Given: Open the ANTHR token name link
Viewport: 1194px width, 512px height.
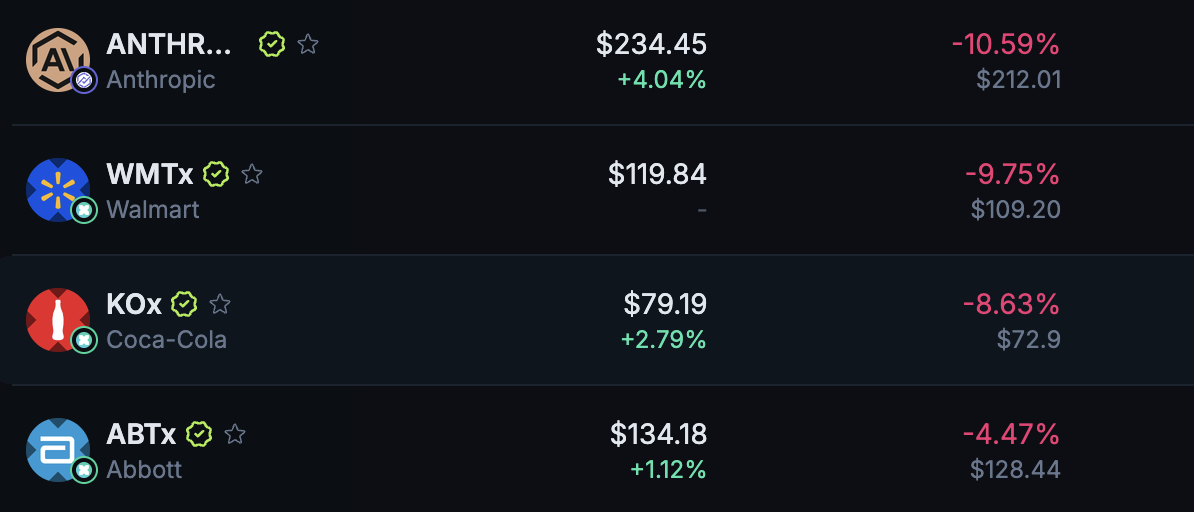Looking at the screenshot, I should point(169,44).
